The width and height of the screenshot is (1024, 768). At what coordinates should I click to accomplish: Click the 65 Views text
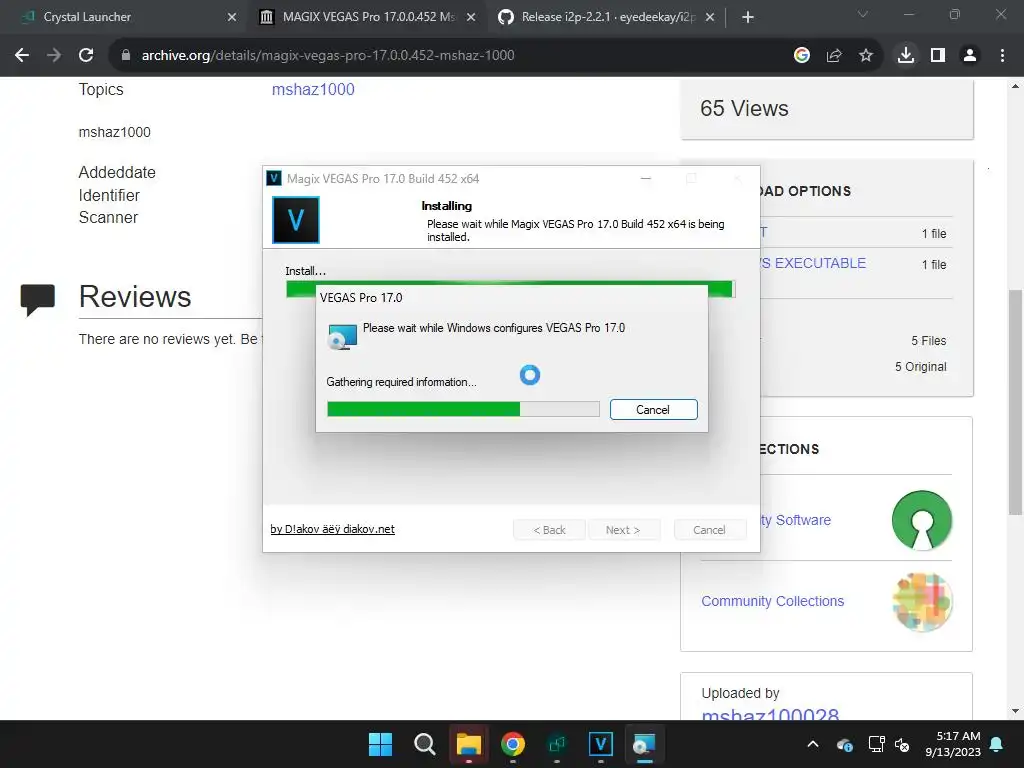[744, 108]
